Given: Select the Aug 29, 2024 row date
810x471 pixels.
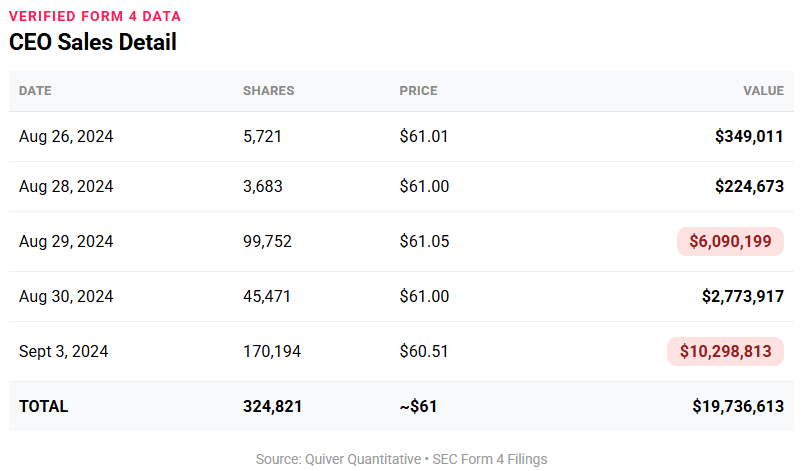Looking at the screenshot, I should [66, 242].
